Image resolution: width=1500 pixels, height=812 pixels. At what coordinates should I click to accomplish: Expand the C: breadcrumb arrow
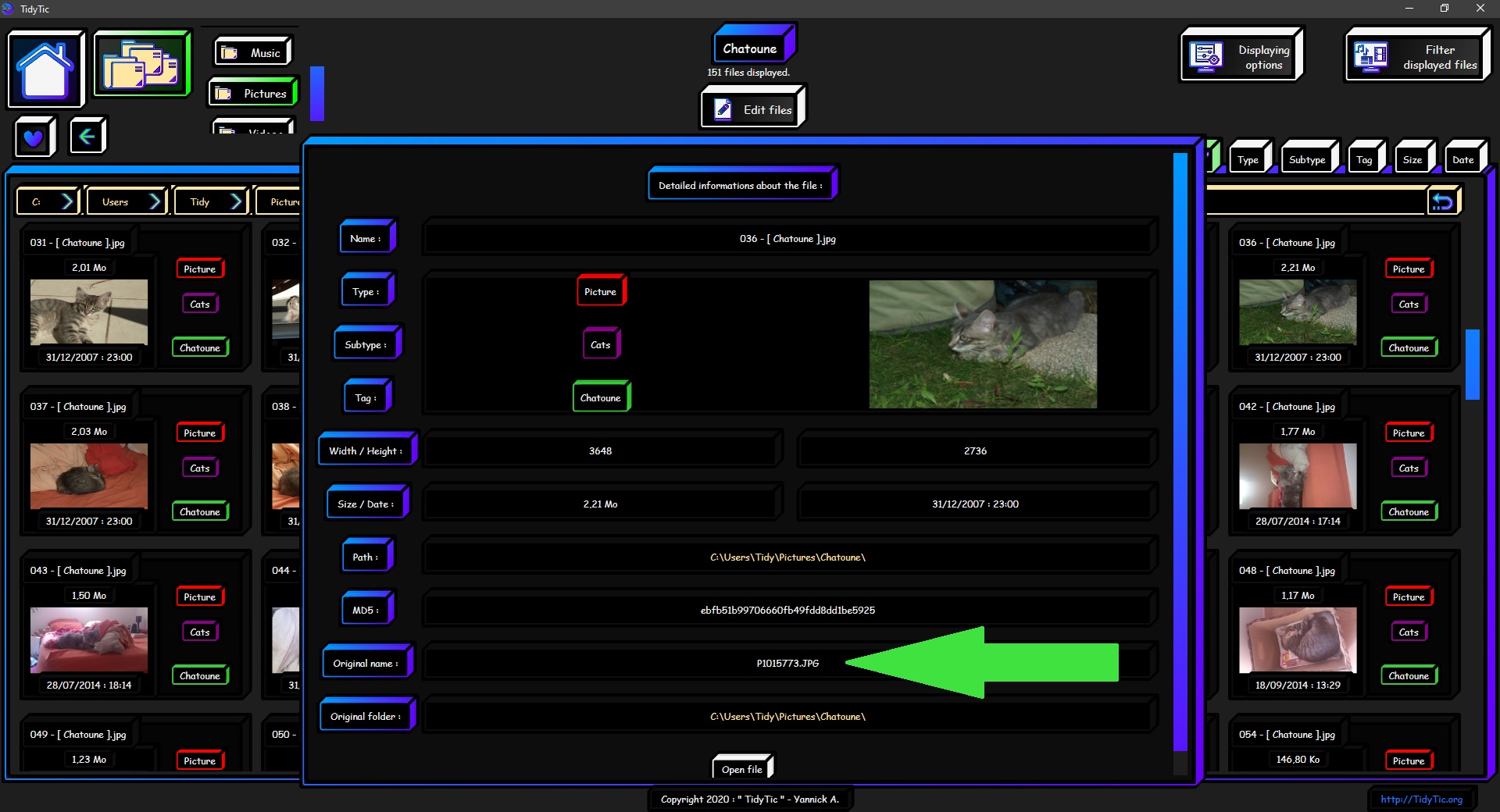point(67,201)
